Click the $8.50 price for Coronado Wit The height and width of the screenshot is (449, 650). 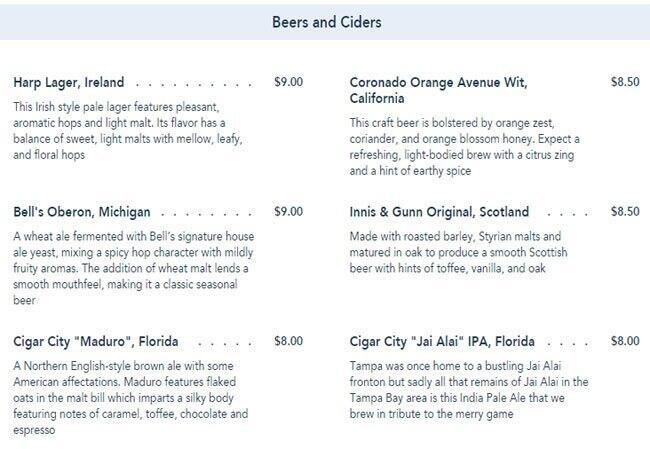tap(624, 82)
